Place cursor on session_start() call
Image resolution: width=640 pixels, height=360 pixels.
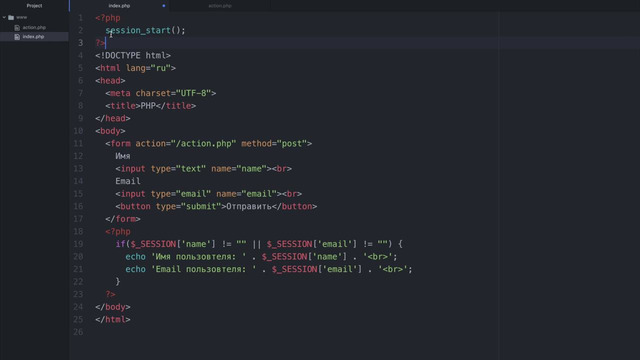coord(145,31)
